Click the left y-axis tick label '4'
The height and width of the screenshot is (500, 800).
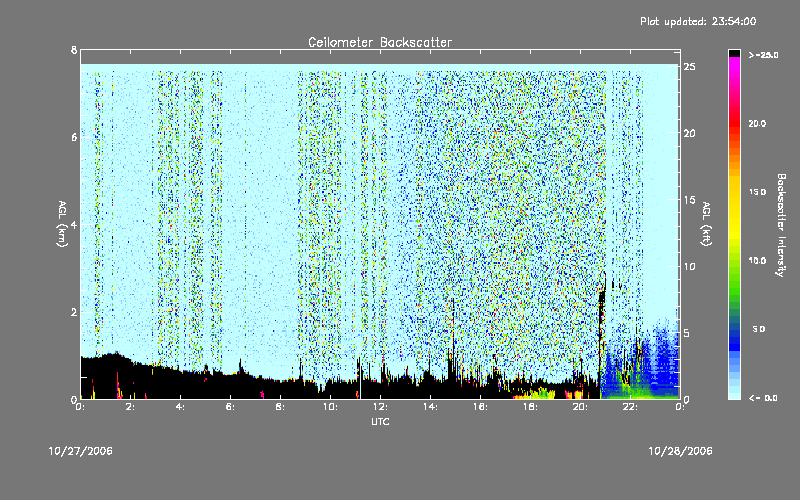[x=74, y=224]
